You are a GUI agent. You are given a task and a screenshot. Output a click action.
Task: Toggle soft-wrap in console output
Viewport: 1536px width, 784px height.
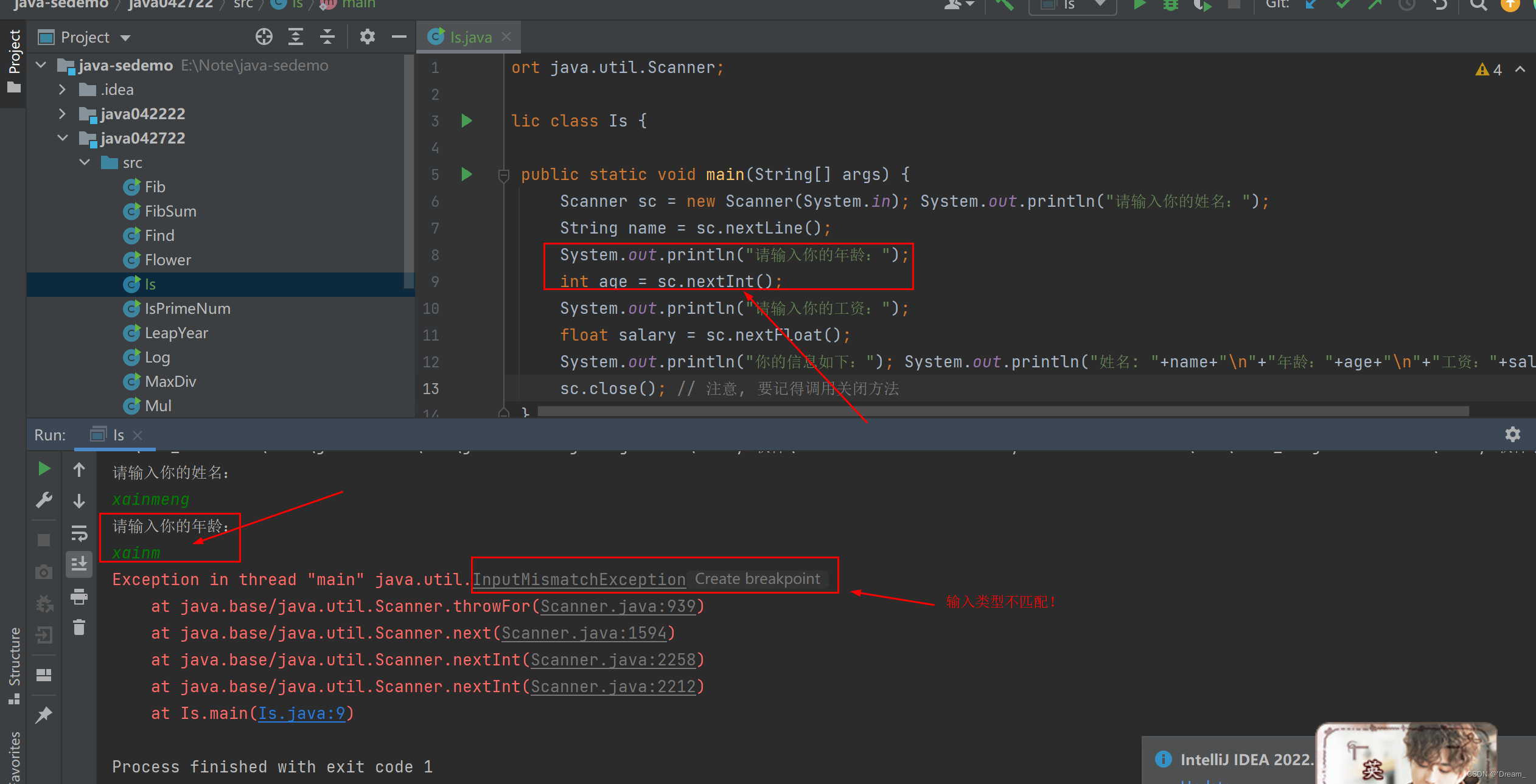[x=79, y=533]
